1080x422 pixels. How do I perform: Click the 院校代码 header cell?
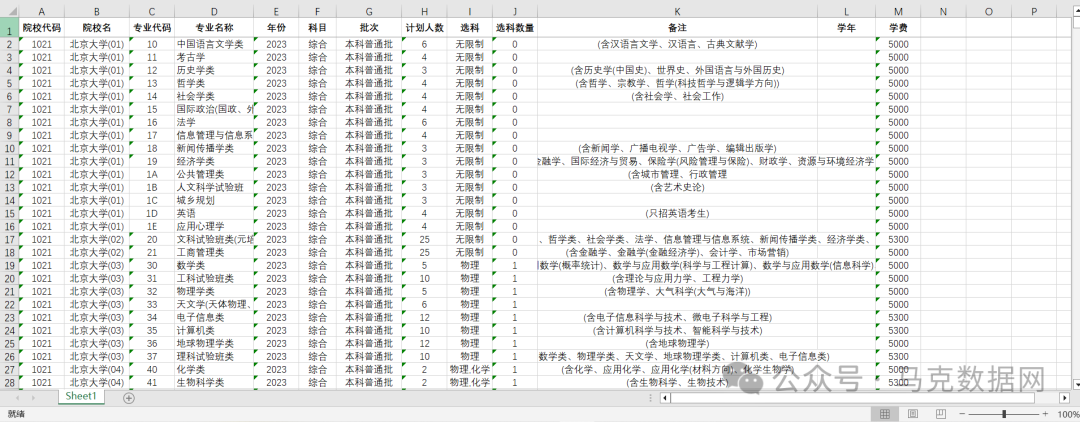42,28
